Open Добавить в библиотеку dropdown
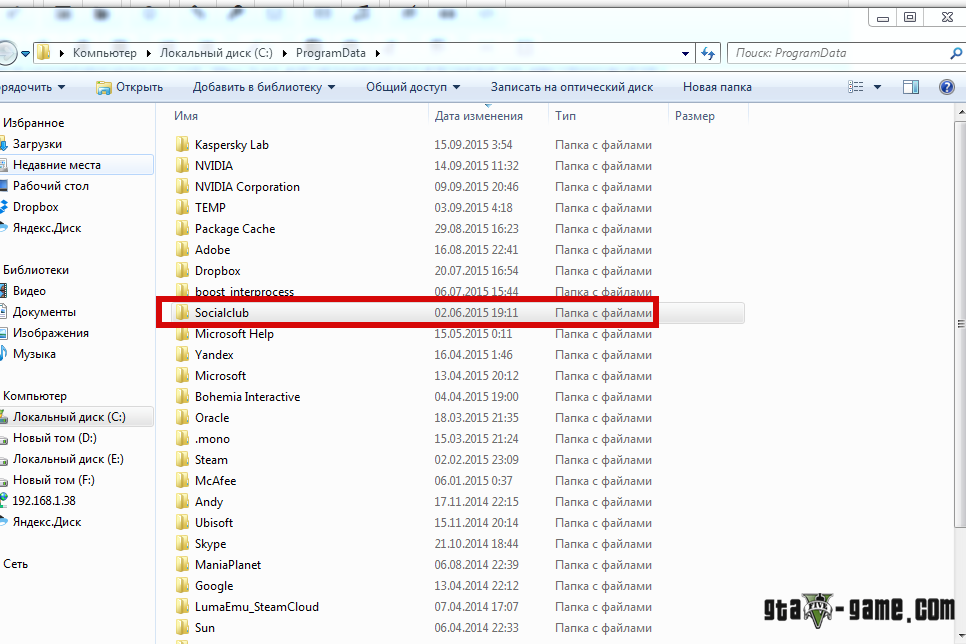This screenshot has height=644, width=966. (331, 87)
